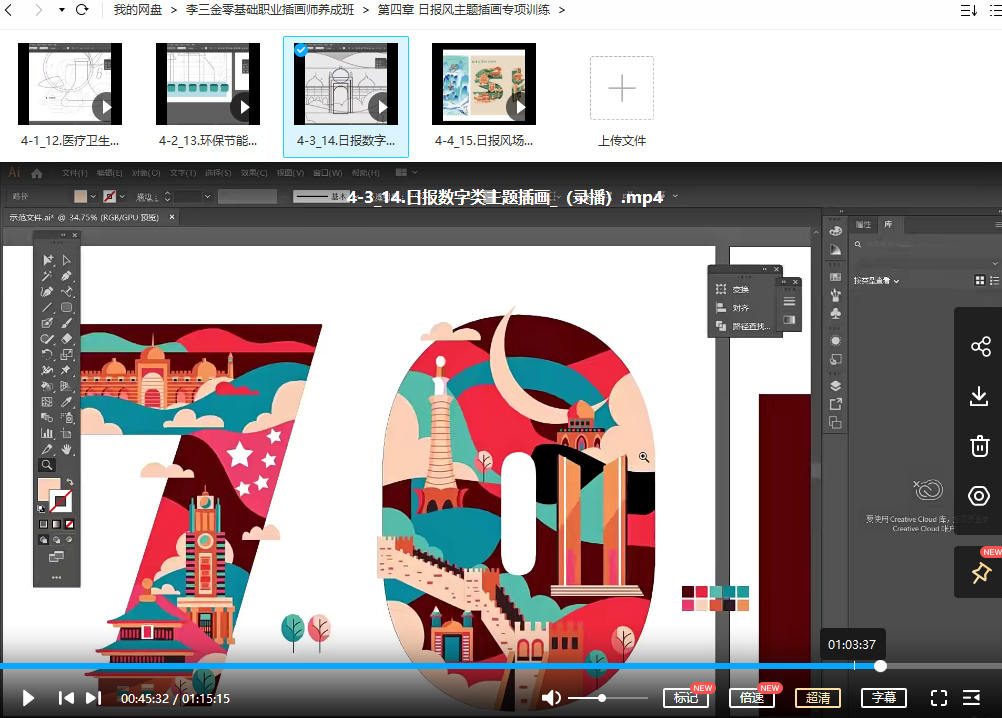Play the video with the play button
This screenshot has height=718, width=1002.
pos(29,698)
